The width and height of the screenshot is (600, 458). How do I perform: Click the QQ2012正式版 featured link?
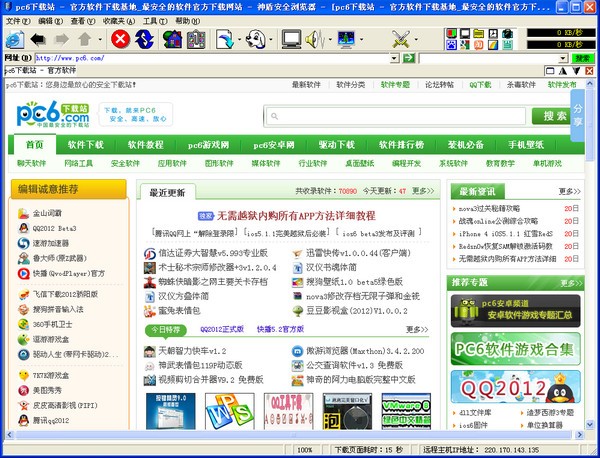[222, 329]
